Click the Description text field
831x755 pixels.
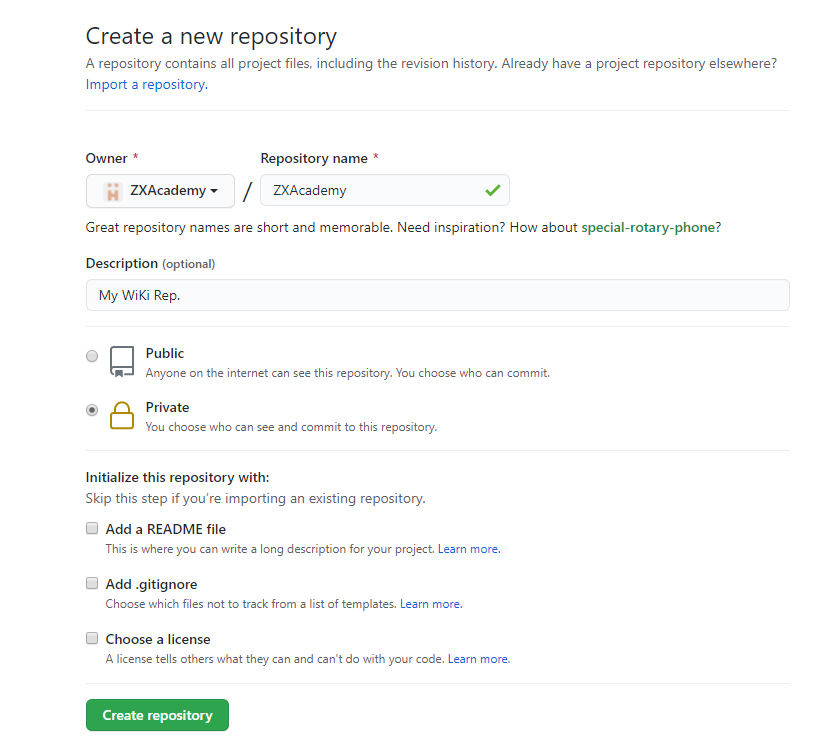point(437,294)
